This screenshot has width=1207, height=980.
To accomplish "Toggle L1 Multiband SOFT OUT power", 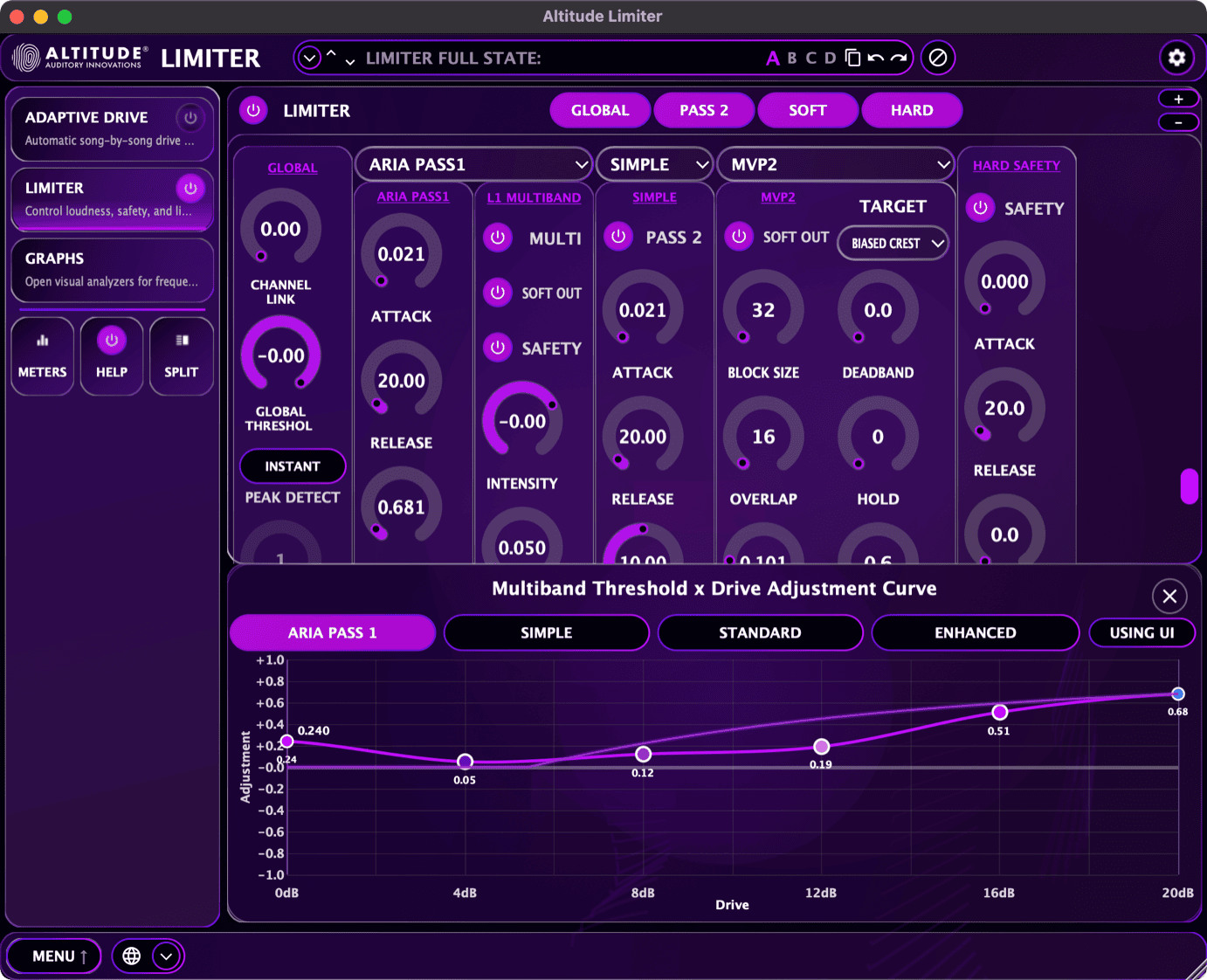I will (498, 293).
